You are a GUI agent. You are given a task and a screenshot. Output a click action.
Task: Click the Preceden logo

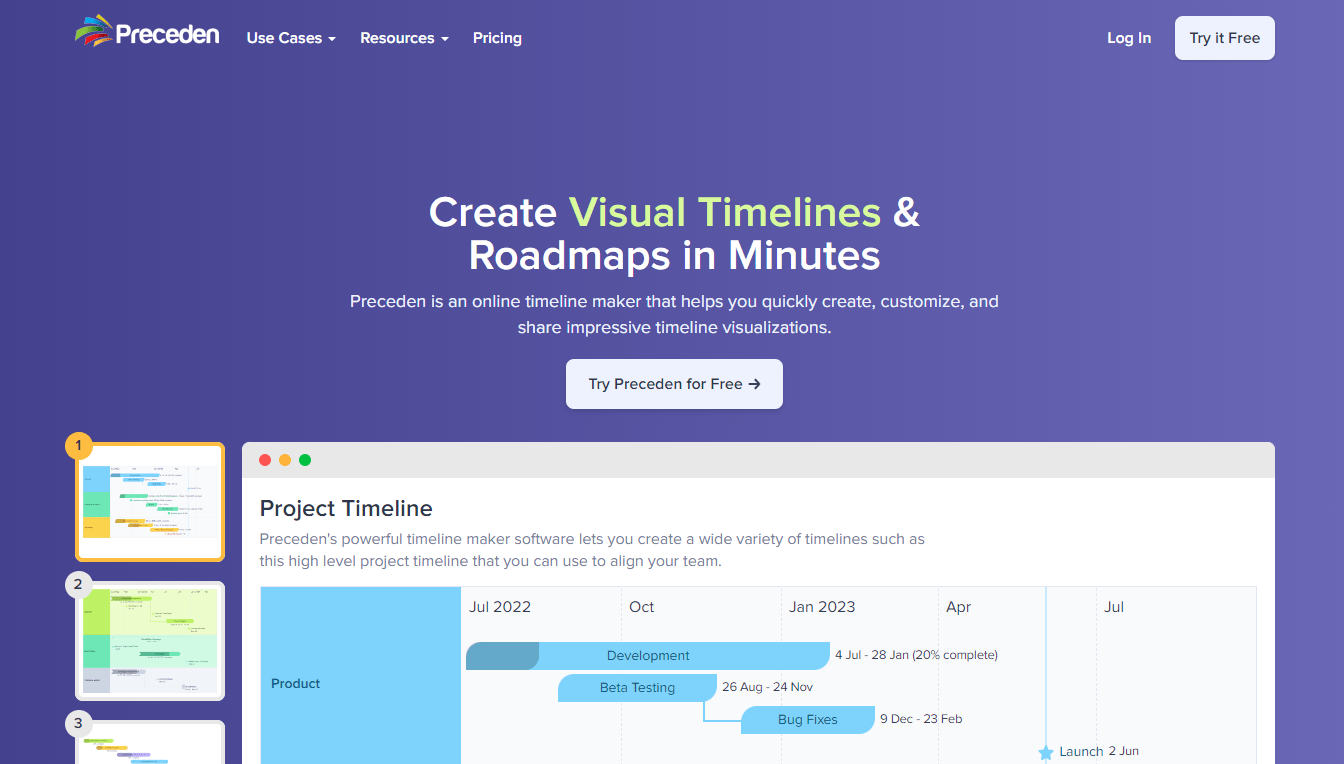click(x=147, y=32)
